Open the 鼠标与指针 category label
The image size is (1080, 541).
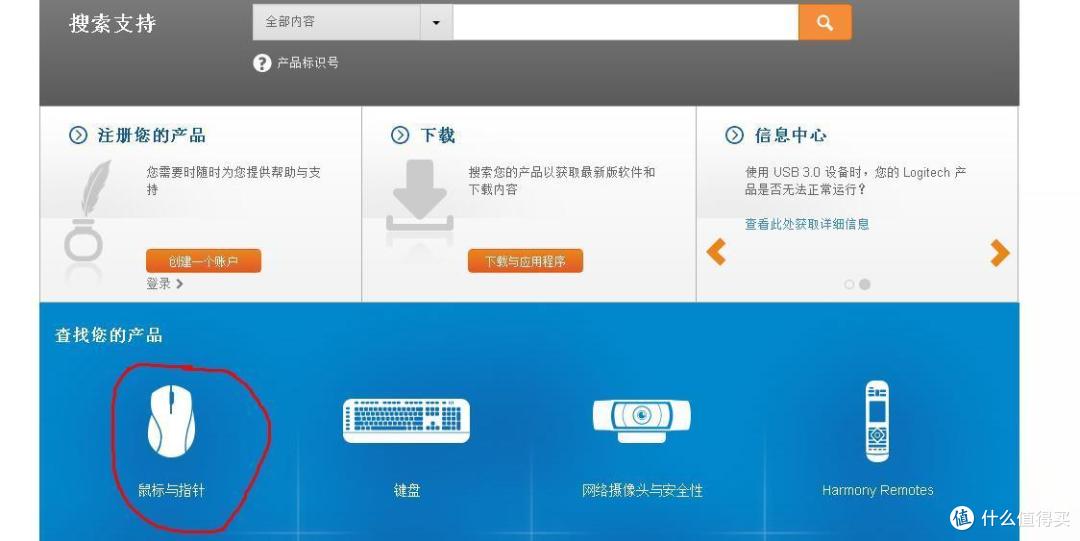172,491
